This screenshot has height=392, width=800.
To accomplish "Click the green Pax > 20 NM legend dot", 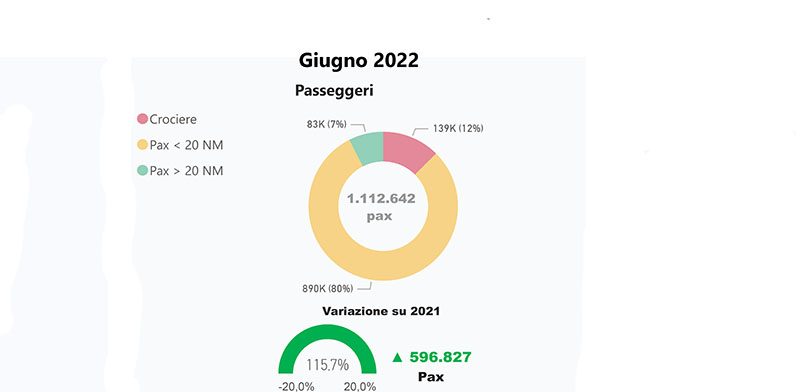I will point(142,170).
